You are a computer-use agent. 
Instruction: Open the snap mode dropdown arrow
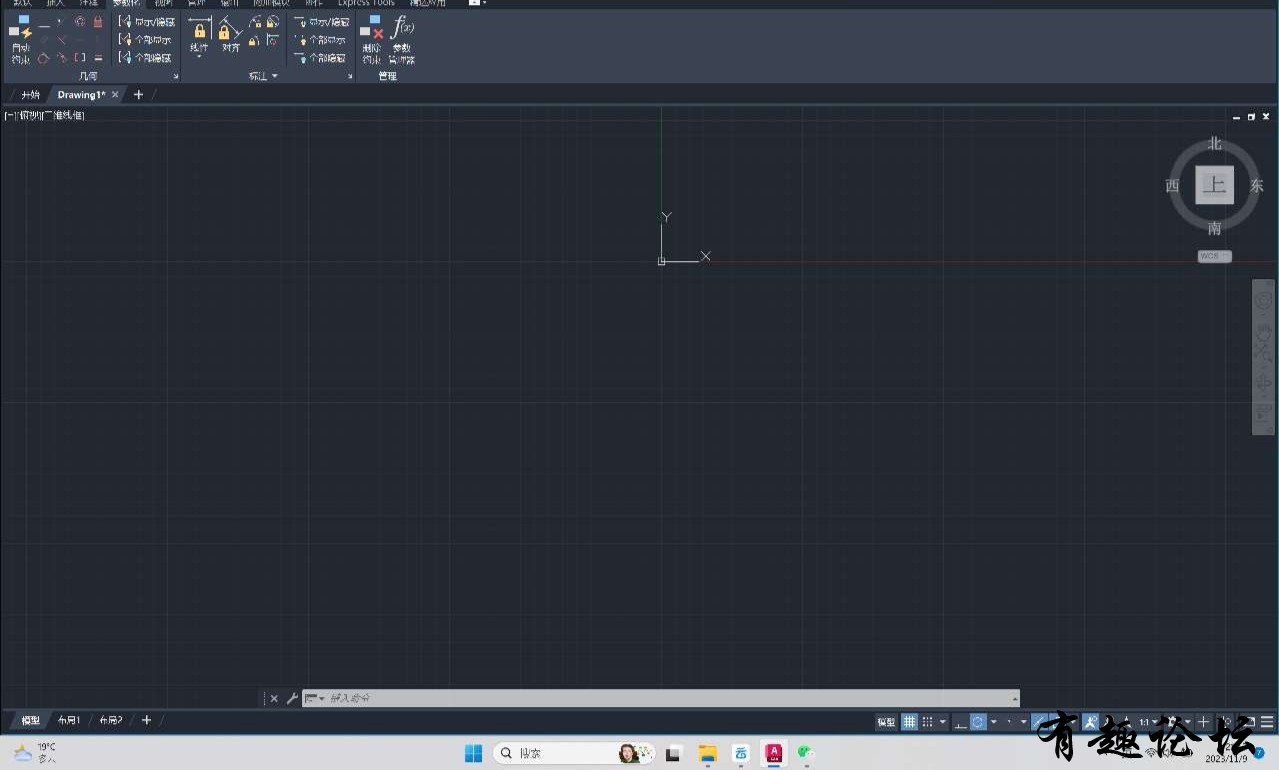coord(943,722)
